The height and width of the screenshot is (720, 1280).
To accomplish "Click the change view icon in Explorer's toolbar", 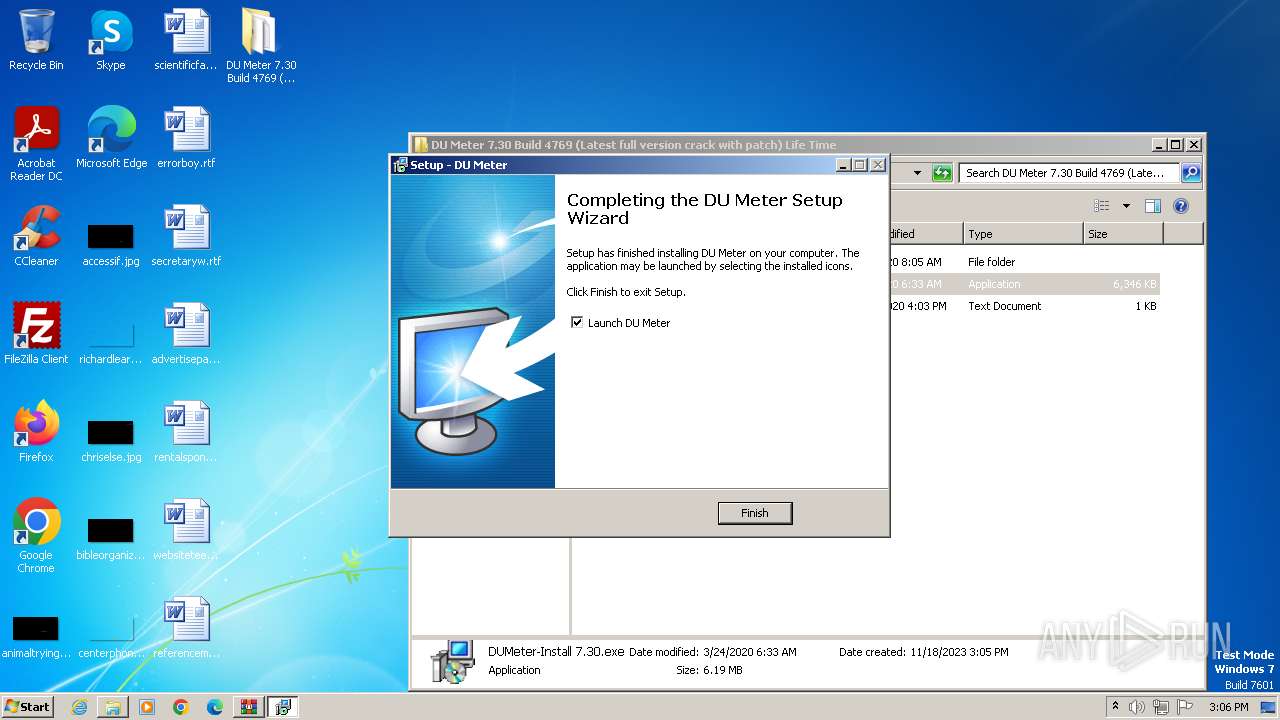I will pyautogui.click(x=1102, y=206).
